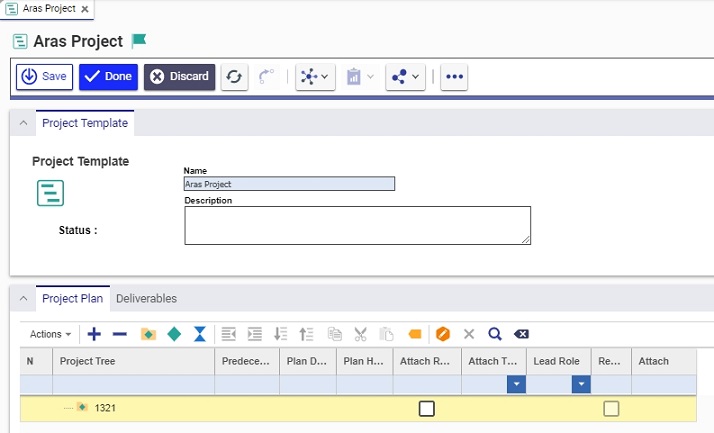Click the Done button

coord(108,76)
